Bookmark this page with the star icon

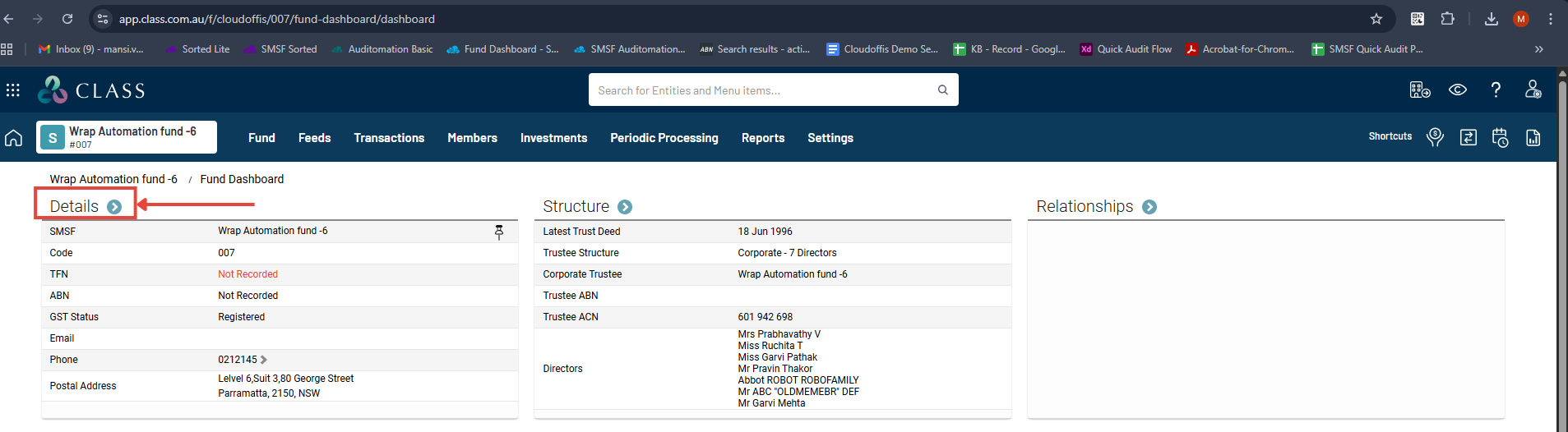1376,19
